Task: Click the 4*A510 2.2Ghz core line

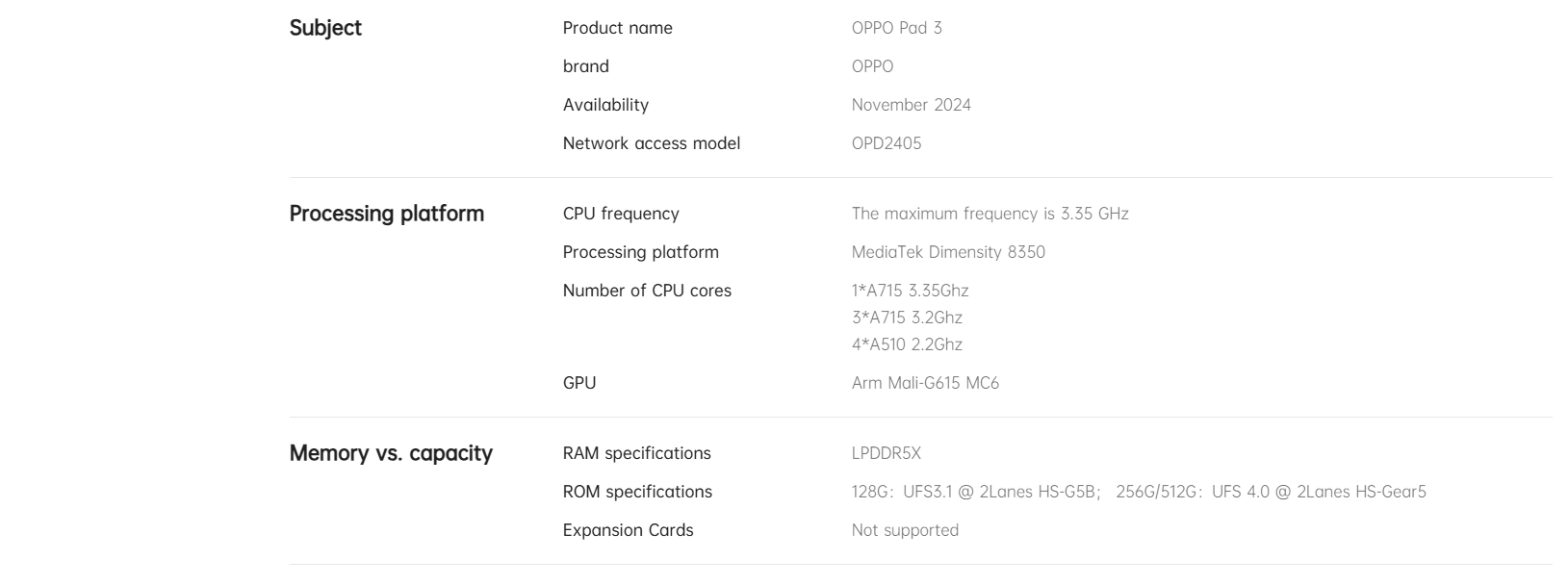Action: coord(907,344)
